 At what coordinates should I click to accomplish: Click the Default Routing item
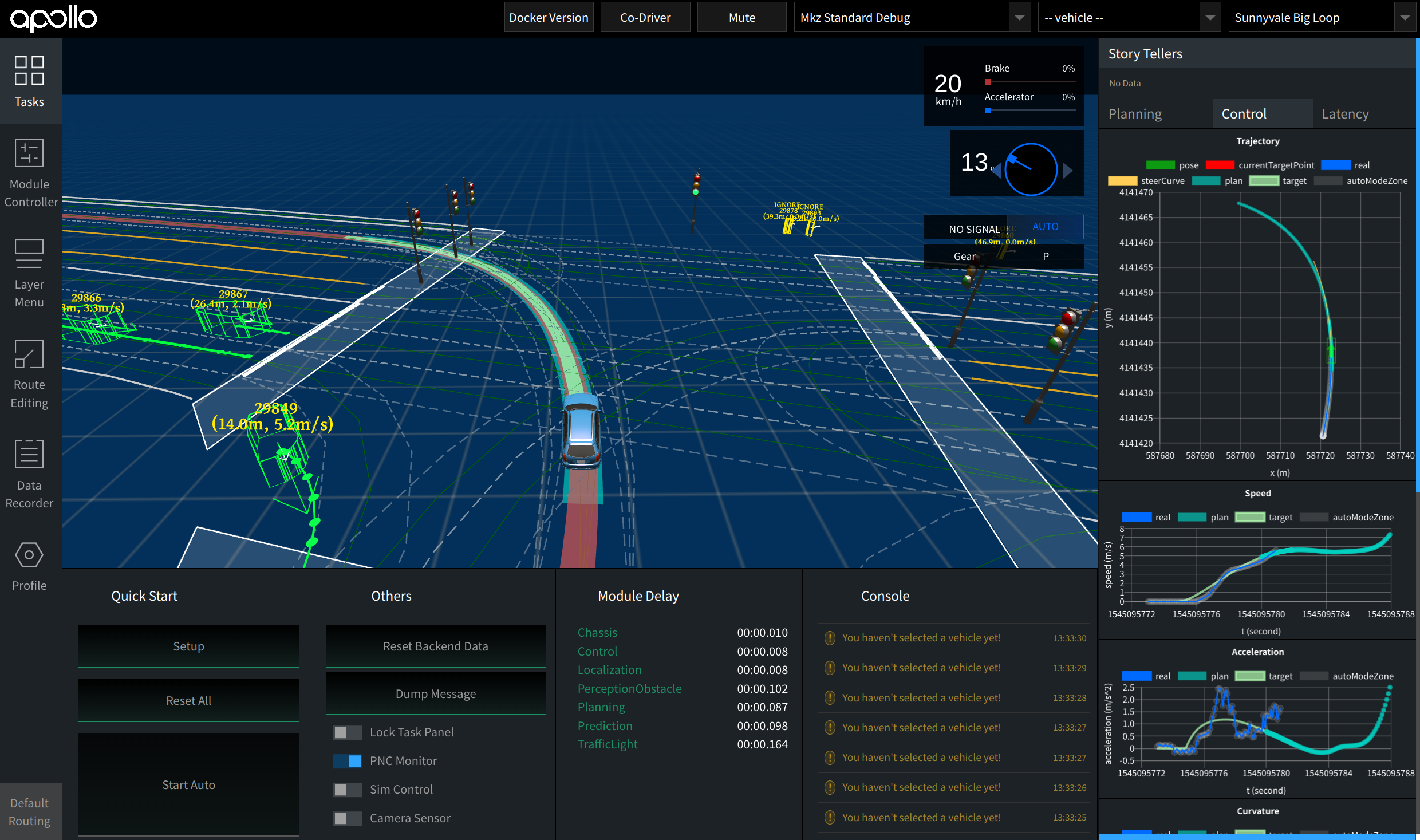[29, 811]
